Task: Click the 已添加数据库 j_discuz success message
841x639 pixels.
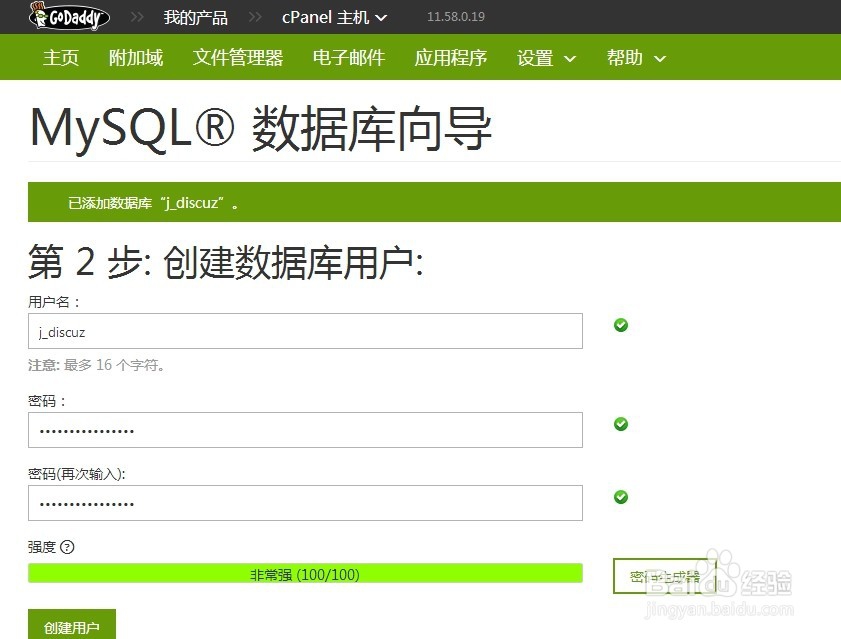Action: click(153, 203)
